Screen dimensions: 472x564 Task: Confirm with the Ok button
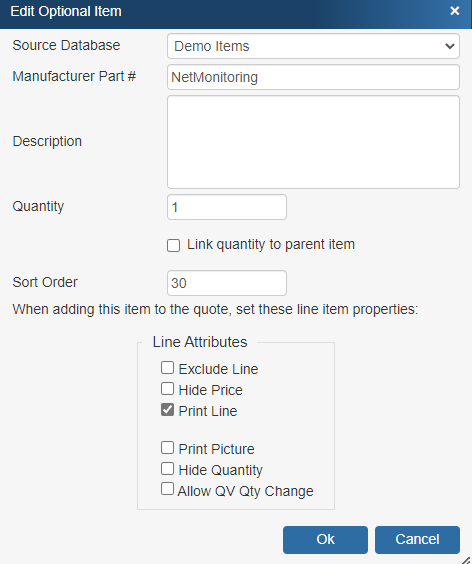[325, 540]
